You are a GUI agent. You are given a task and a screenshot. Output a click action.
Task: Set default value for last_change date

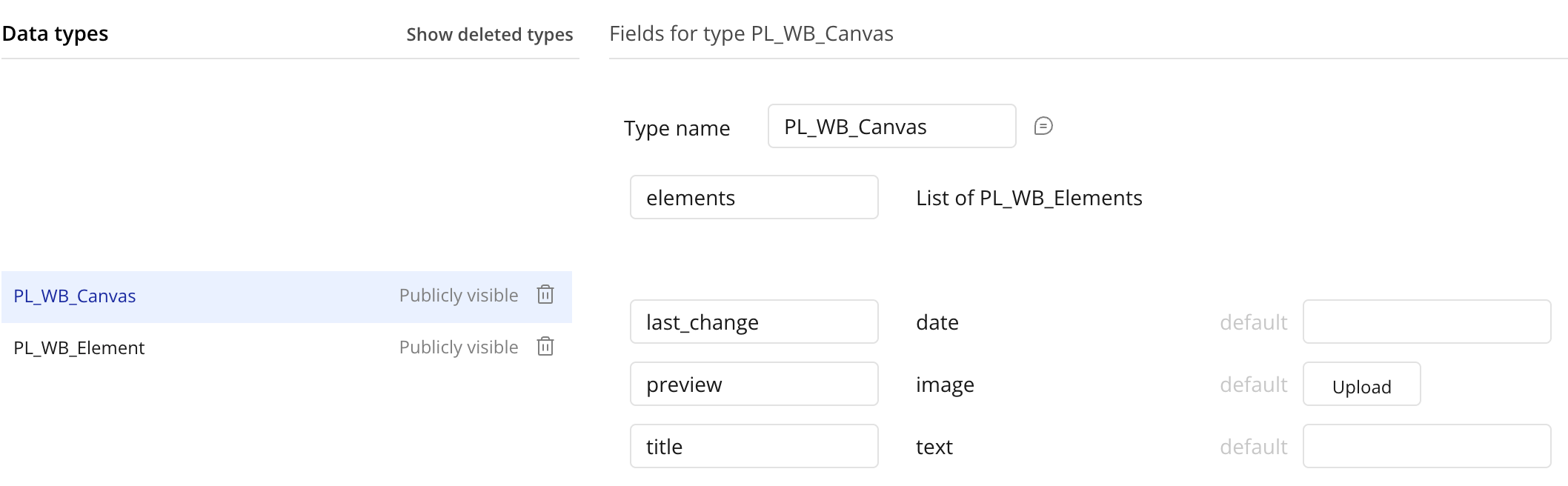point(1427,322)
